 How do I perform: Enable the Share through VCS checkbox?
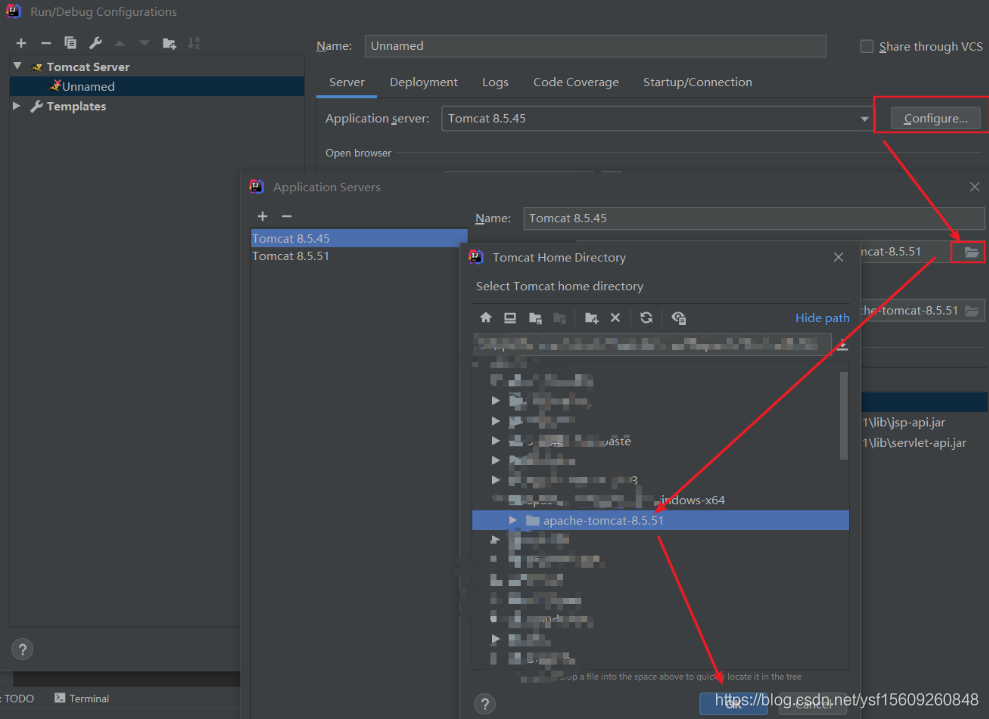[x=867, y=46]
